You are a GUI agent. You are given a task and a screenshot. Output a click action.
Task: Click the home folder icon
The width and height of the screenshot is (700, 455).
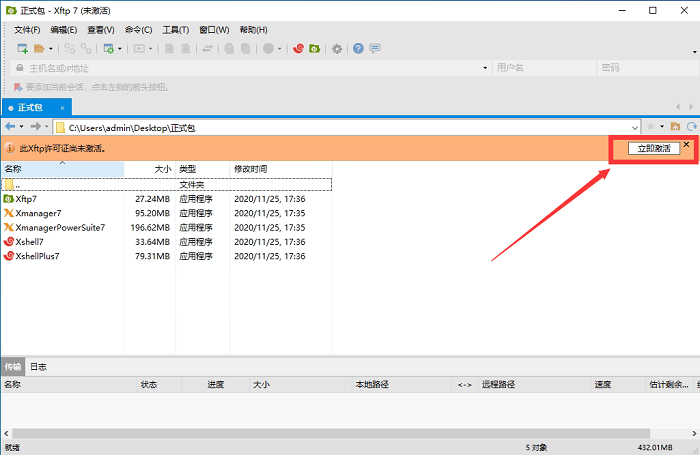pos(675,127)
